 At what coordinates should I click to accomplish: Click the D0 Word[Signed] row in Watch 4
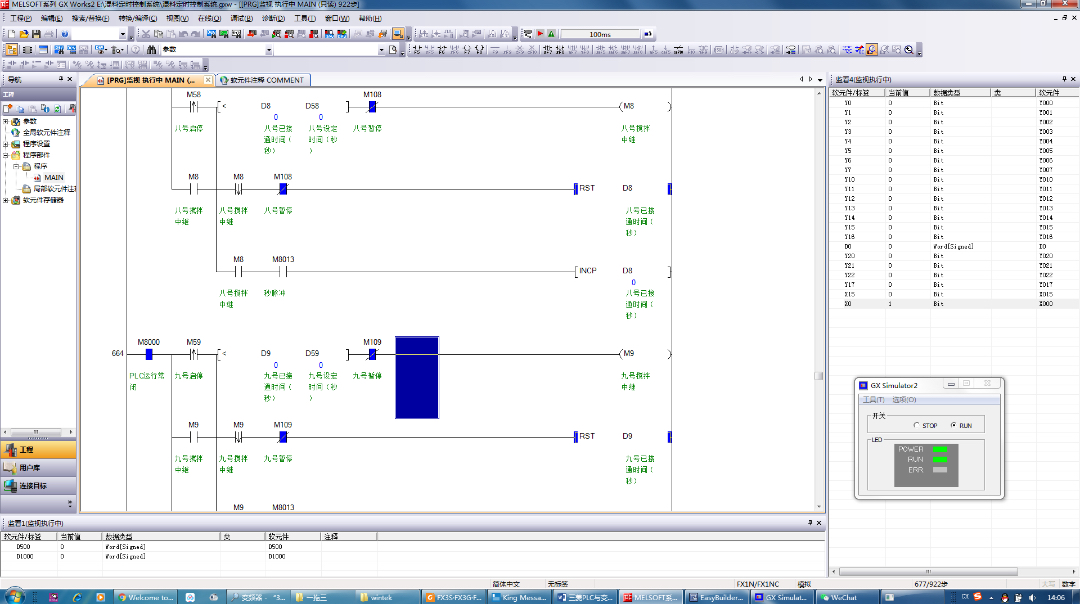(x=955, y=247)
